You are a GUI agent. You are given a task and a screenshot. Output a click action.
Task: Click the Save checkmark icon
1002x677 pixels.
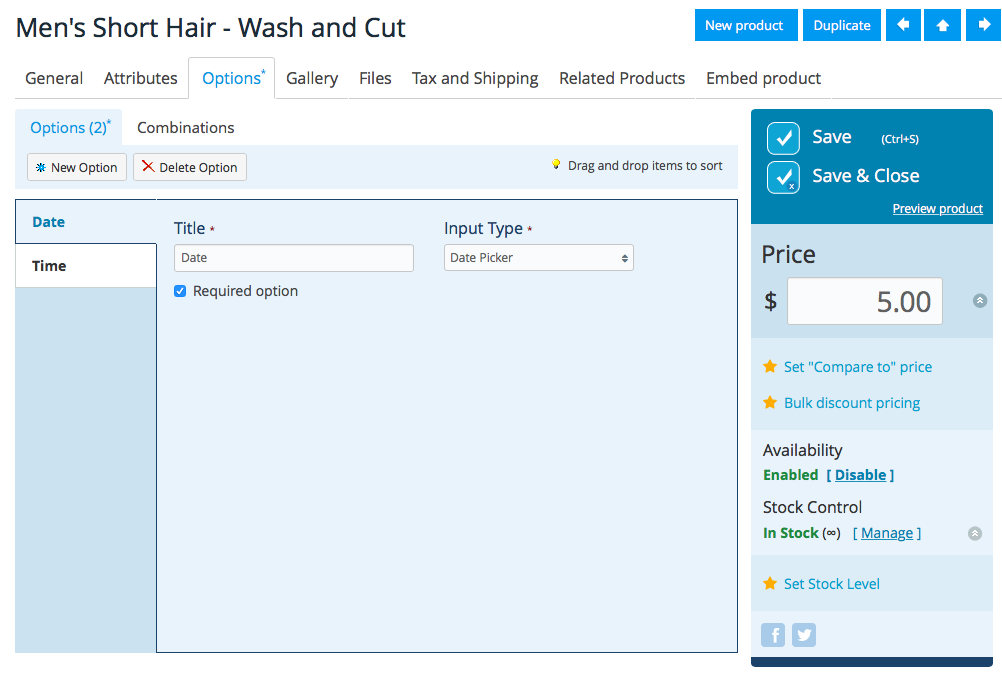coord(783,138)
